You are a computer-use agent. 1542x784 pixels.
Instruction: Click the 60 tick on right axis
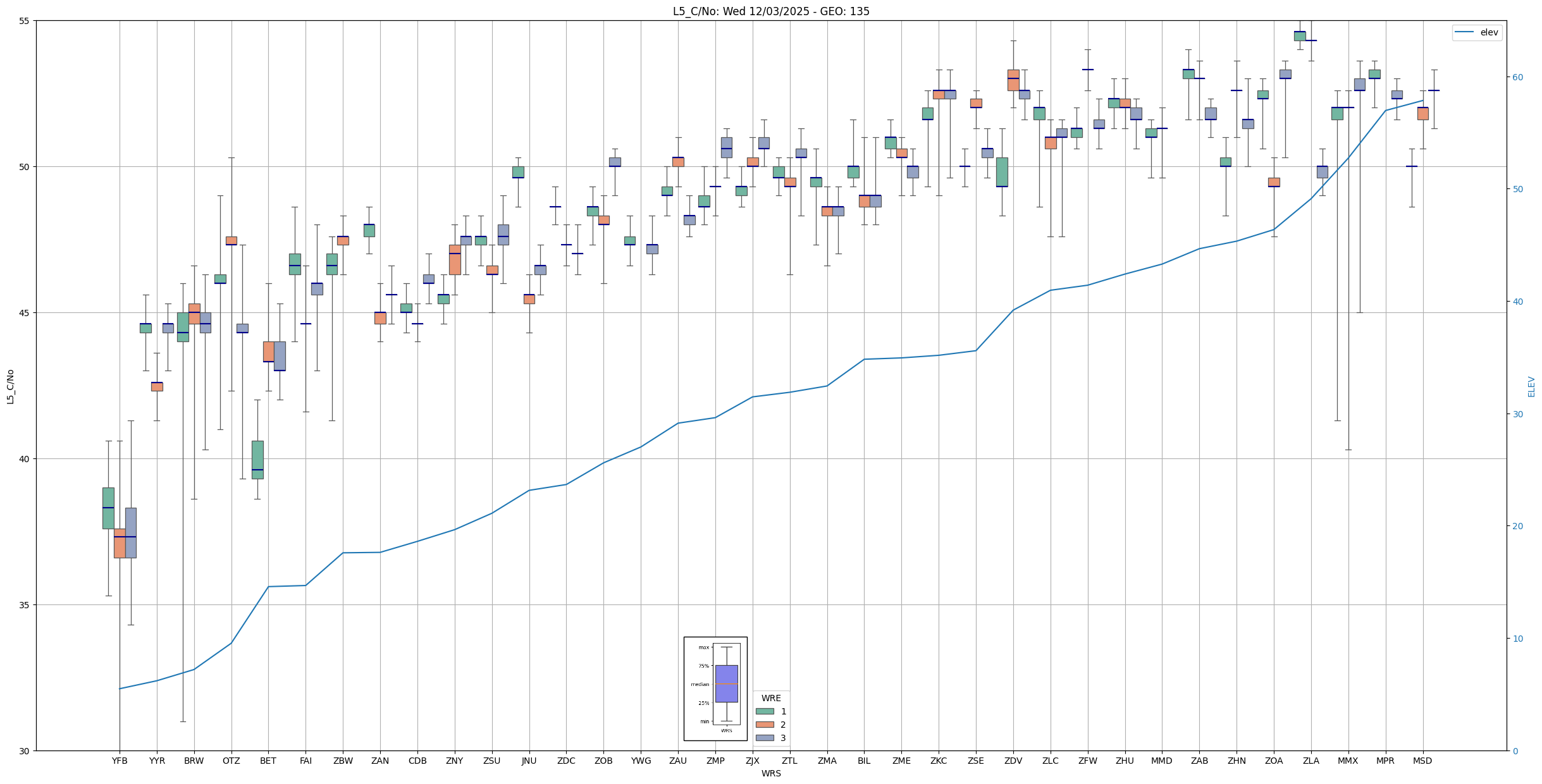(x=1517, y=77)
